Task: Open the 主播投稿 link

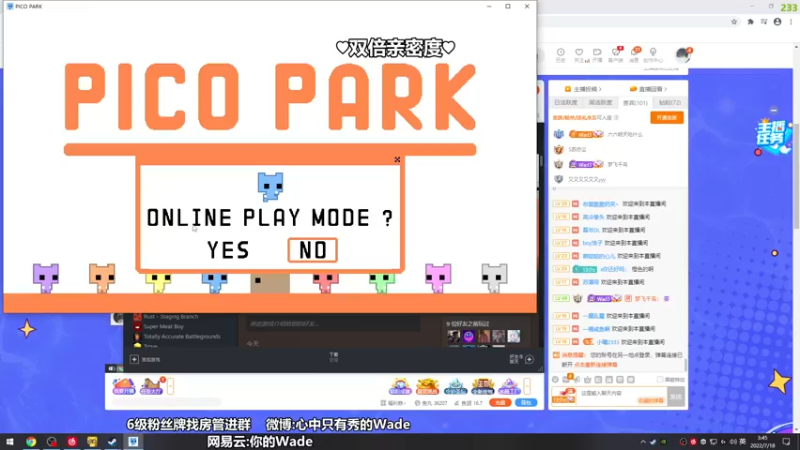Action: tap(582, 89)
